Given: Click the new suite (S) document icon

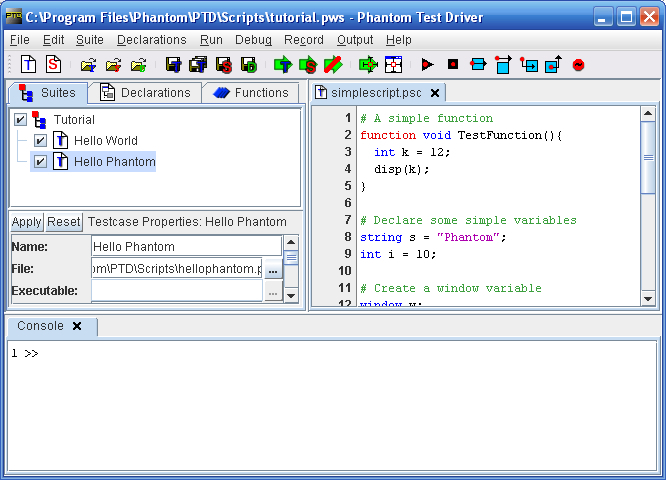Looking at the screenshot, I should pyautogui.click(x=54, y=65).
